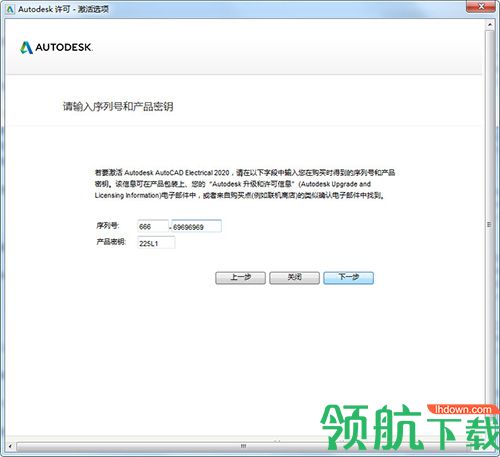Click the 上一步 (Back) button
The height and width of the screenshot is (457, 500).
click(x=240, y=278)
